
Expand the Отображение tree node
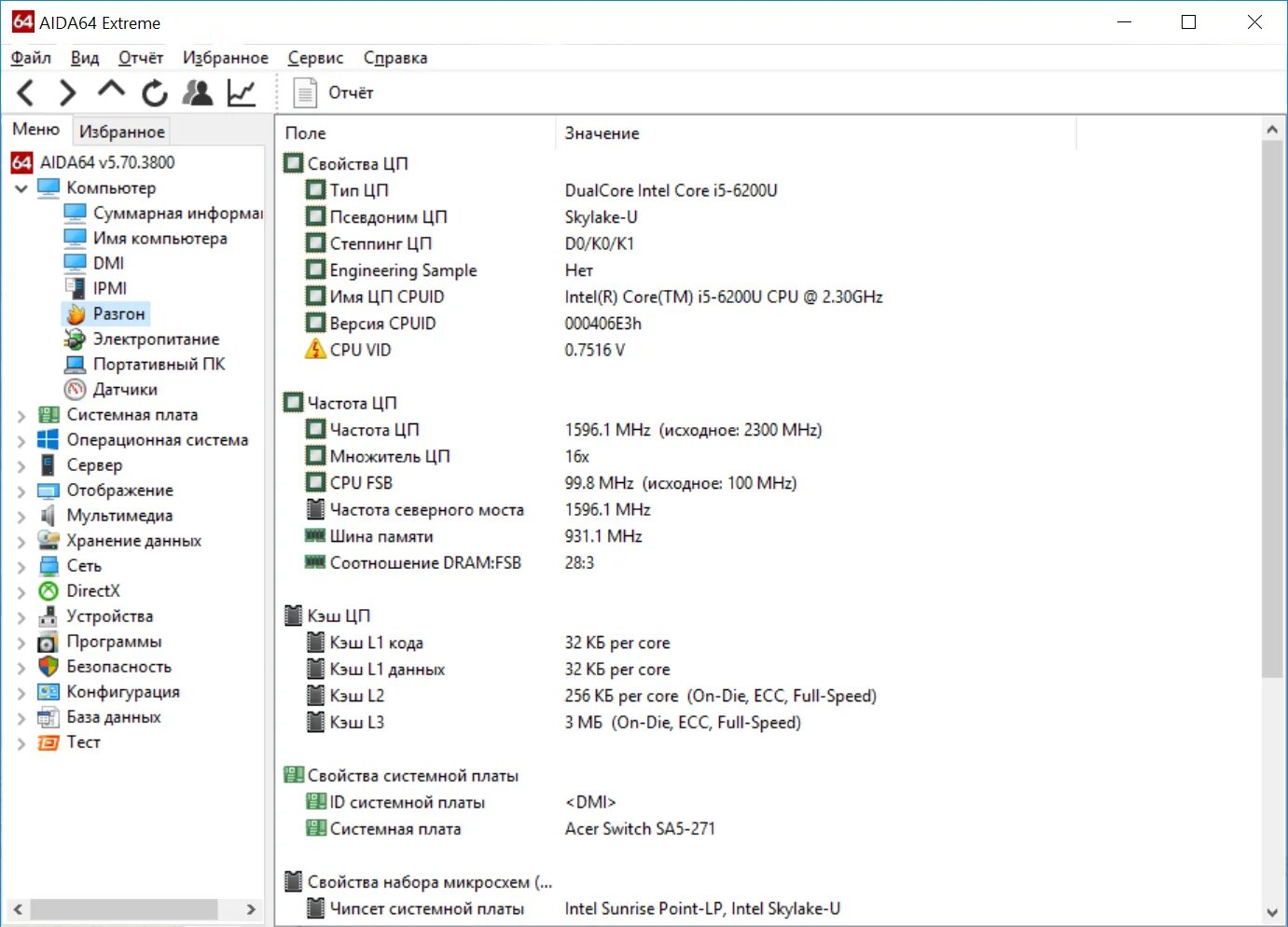click(21, 491)
